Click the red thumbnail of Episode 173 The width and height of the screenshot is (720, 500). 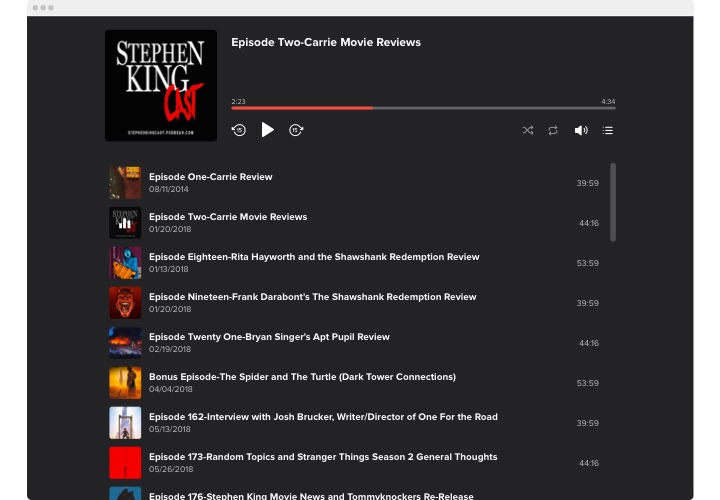[125, 463]
